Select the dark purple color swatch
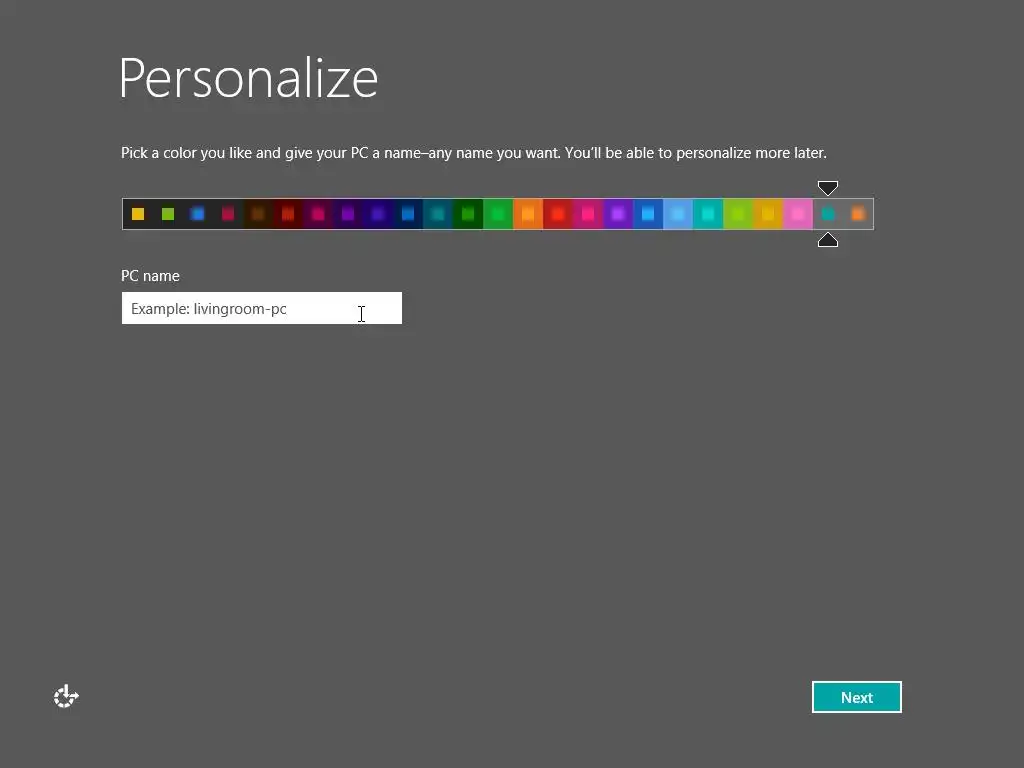Screen dimensions: 1024x768 (x=348, y=214)
